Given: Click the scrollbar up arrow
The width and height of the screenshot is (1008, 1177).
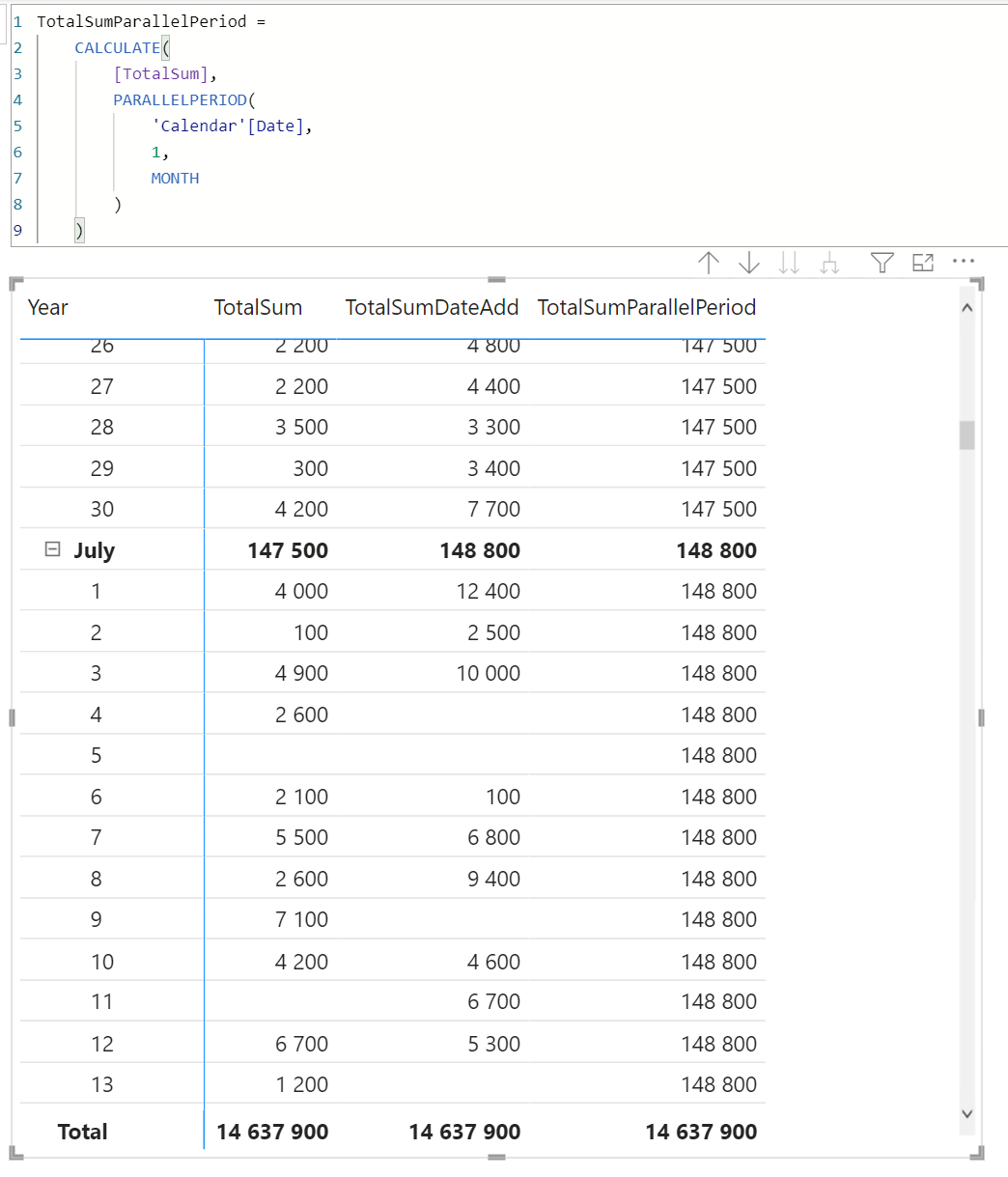Looking at the screenshot, I should (x=967, y=307).
